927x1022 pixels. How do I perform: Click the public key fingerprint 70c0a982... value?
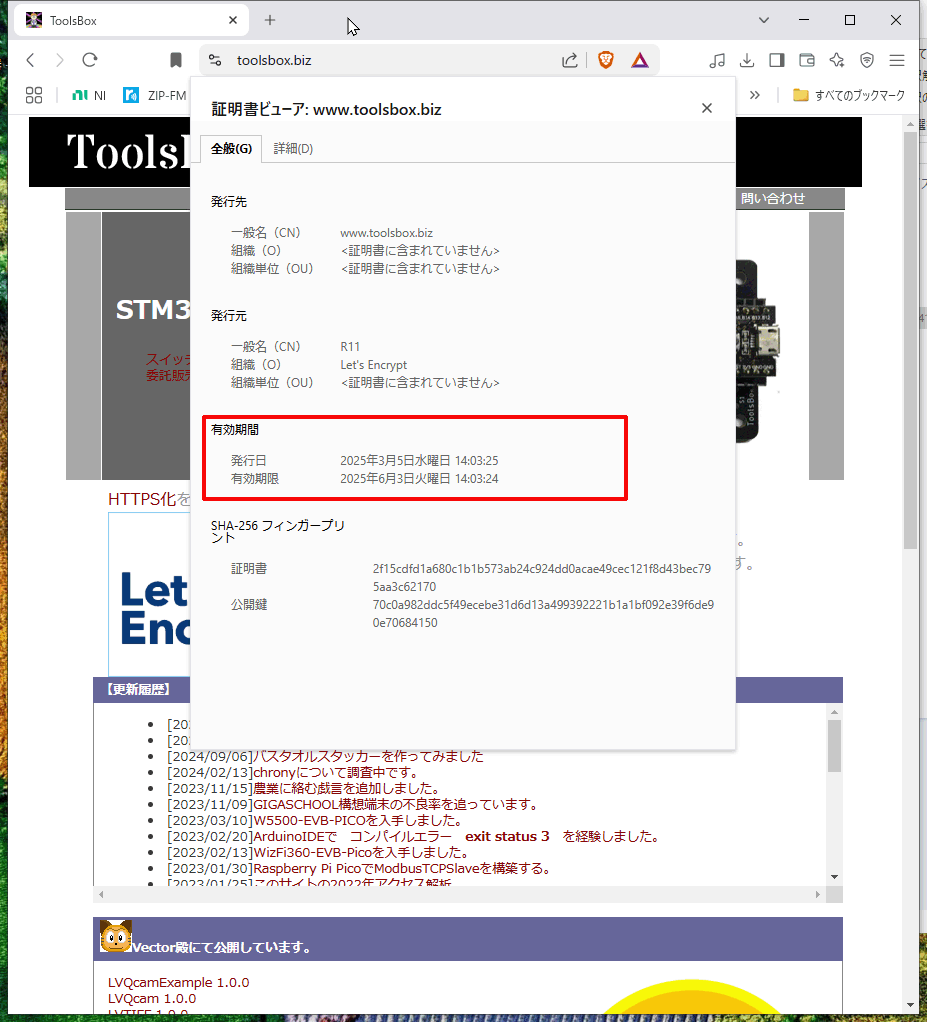point(543,613)
